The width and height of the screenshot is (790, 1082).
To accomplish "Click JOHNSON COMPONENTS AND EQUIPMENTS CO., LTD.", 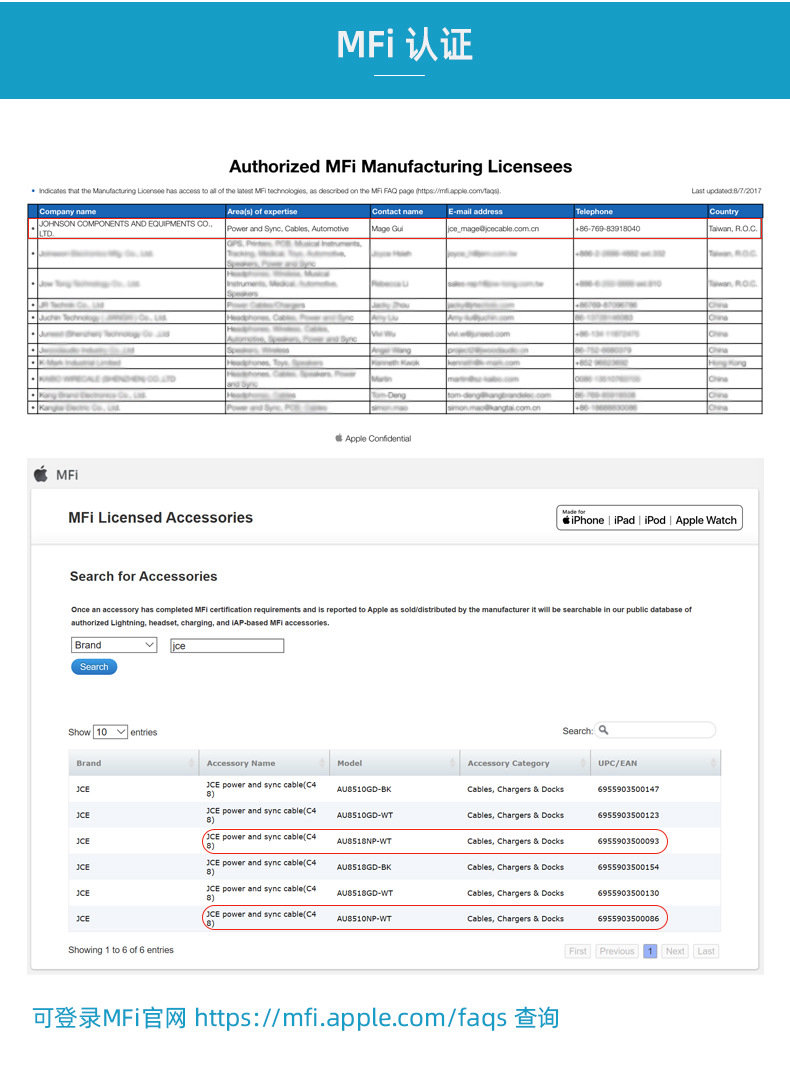I will coord(126,228).
